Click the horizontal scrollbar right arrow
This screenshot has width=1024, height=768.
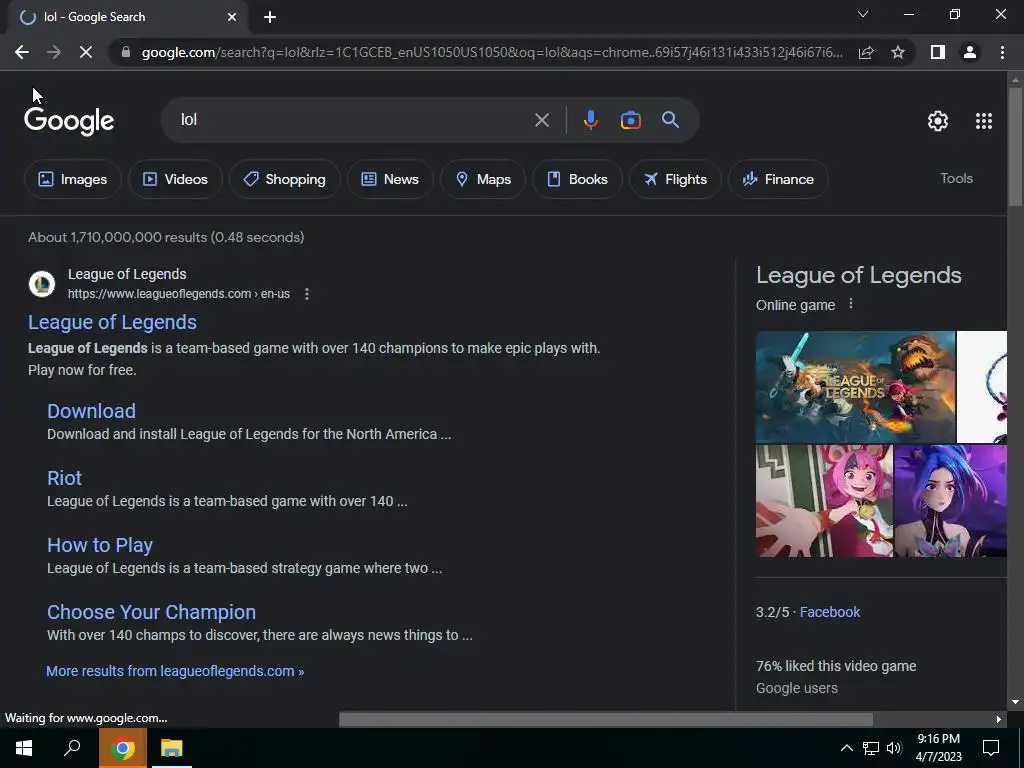pos(999,719)
